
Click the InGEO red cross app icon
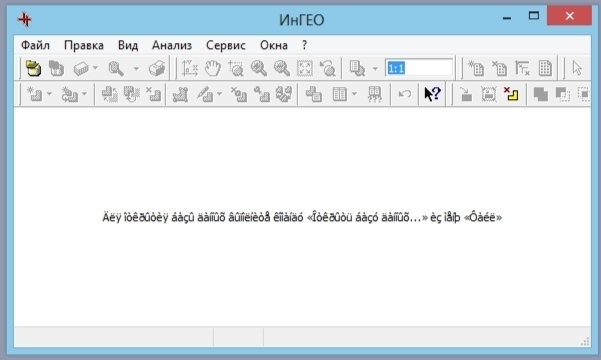pyautogui.click(x=25, y=19)
